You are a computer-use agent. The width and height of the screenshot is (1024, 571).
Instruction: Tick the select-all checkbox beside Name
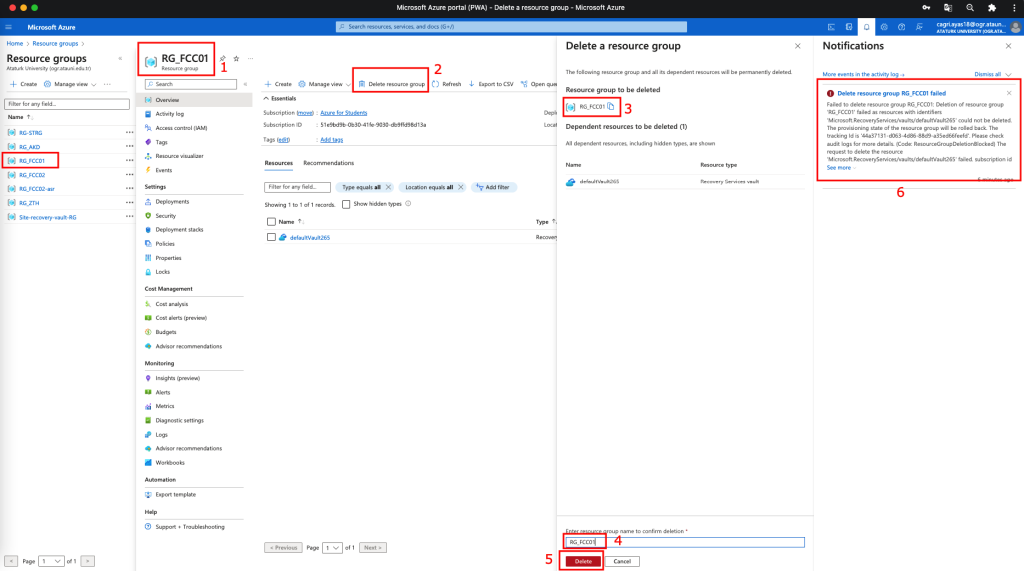click(271, 221)
